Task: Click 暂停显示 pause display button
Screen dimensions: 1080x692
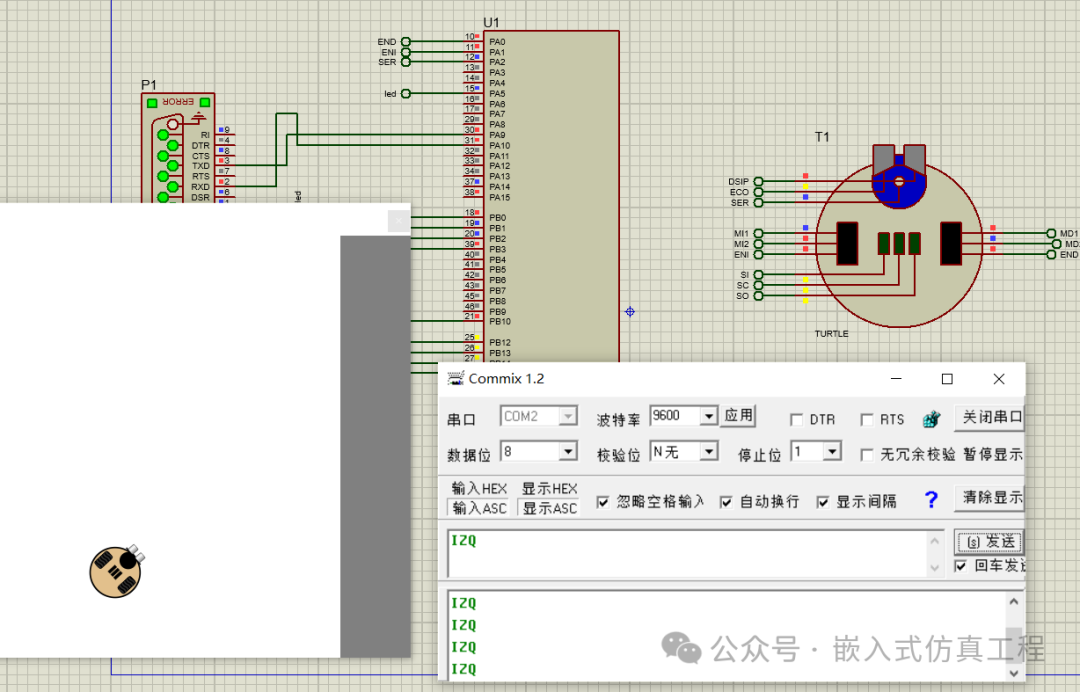Action: pos(992,454)
